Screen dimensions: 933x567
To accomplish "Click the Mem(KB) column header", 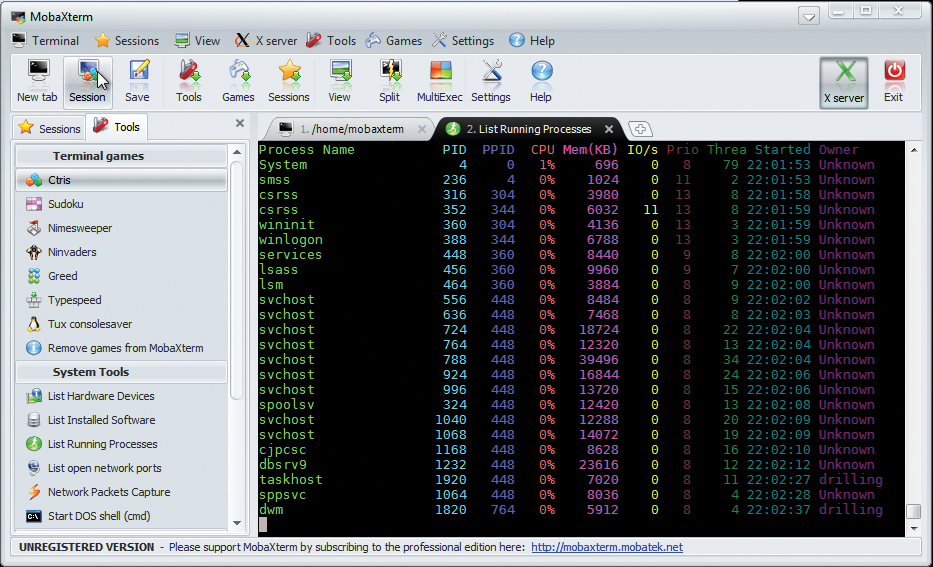I will (x=590, y=150).
